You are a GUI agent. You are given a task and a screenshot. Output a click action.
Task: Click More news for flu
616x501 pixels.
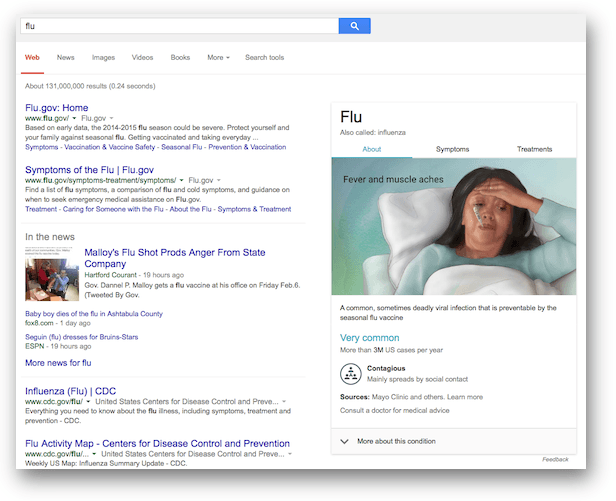58,363
